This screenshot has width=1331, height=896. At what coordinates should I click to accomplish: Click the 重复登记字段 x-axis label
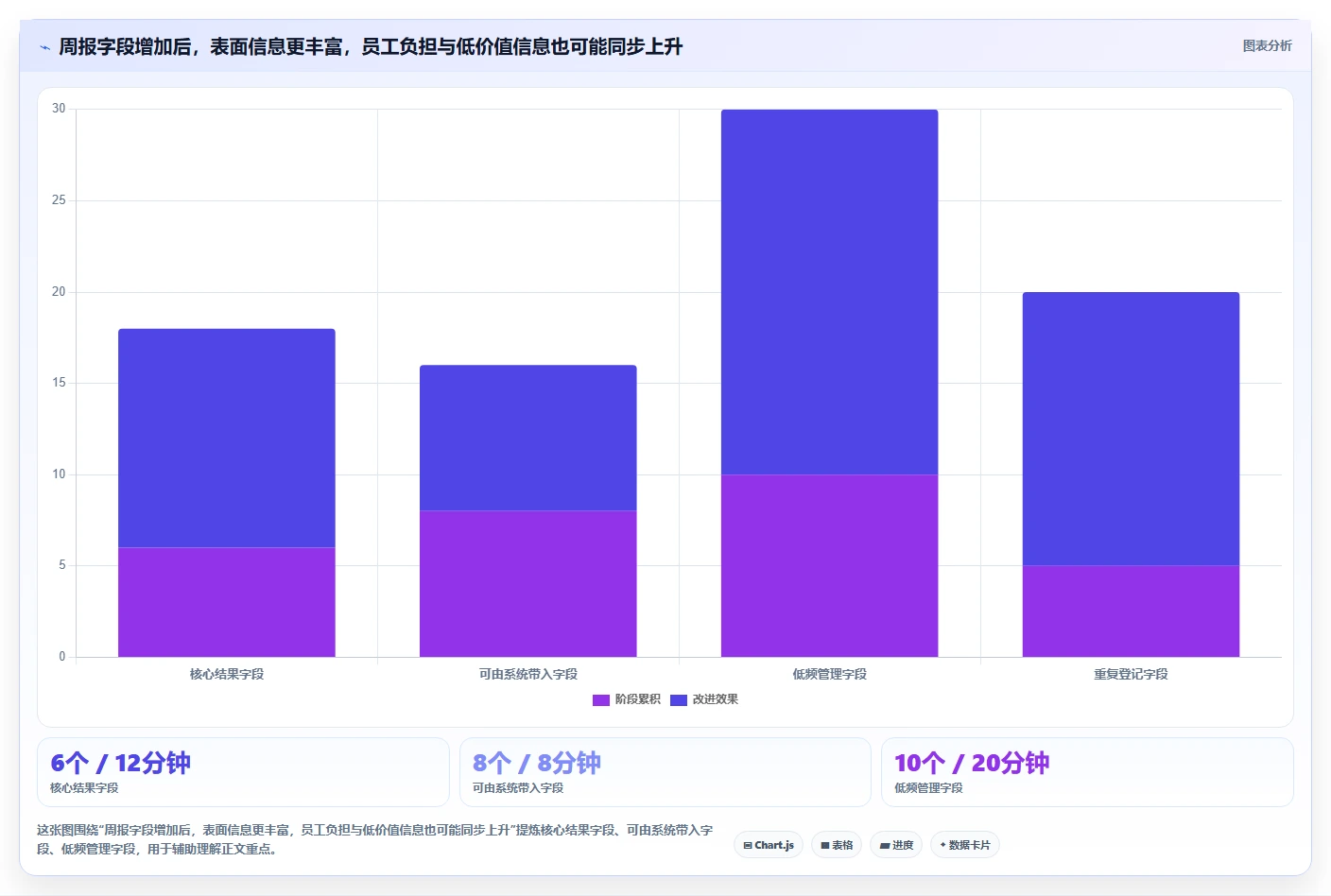tap(1132, 674)
